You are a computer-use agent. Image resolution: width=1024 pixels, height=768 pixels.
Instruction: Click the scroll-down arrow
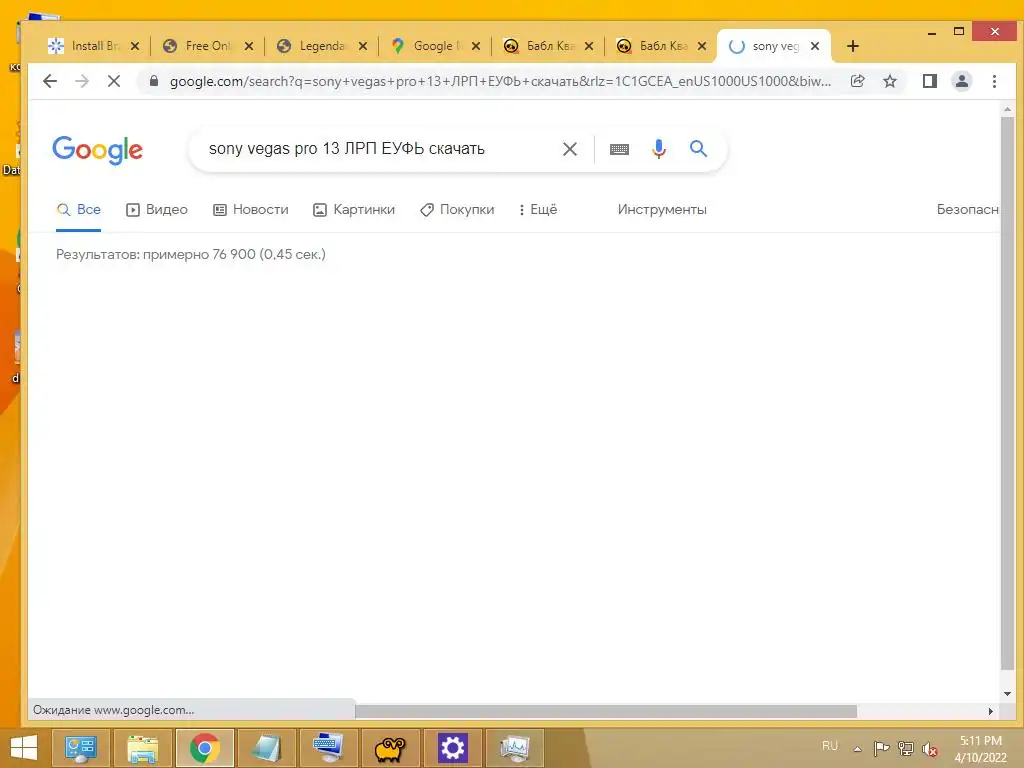point(1007,694)
